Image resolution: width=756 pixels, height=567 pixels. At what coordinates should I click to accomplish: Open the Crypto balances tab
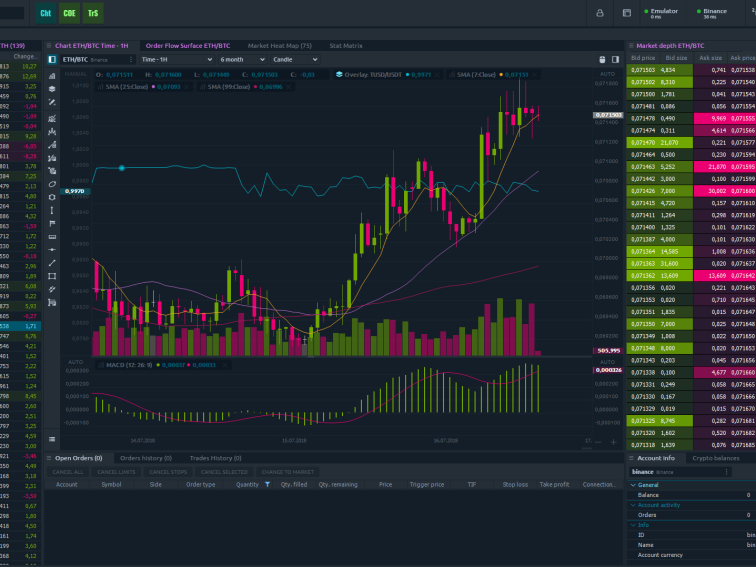(x=716, y=458)
